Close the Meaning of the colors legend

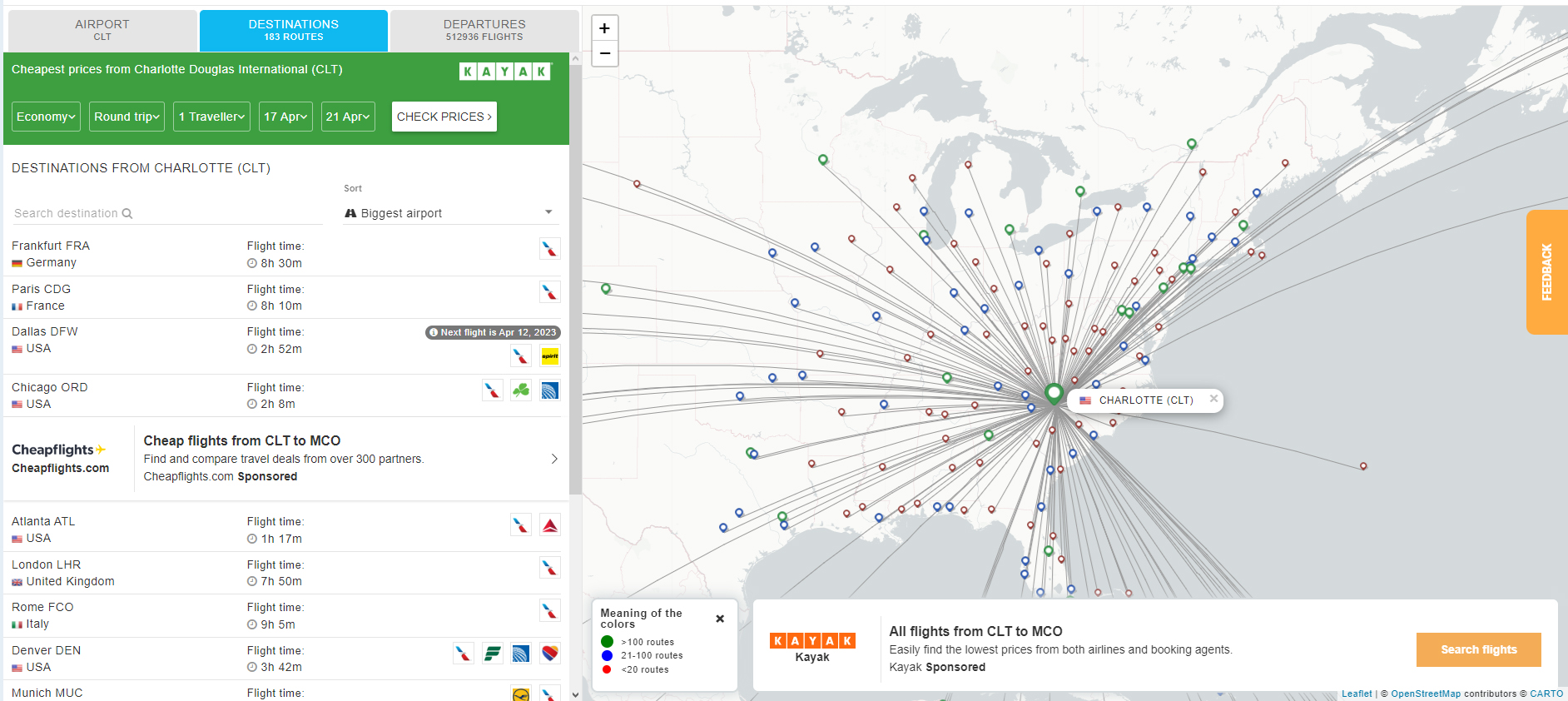tap(720, 619)
